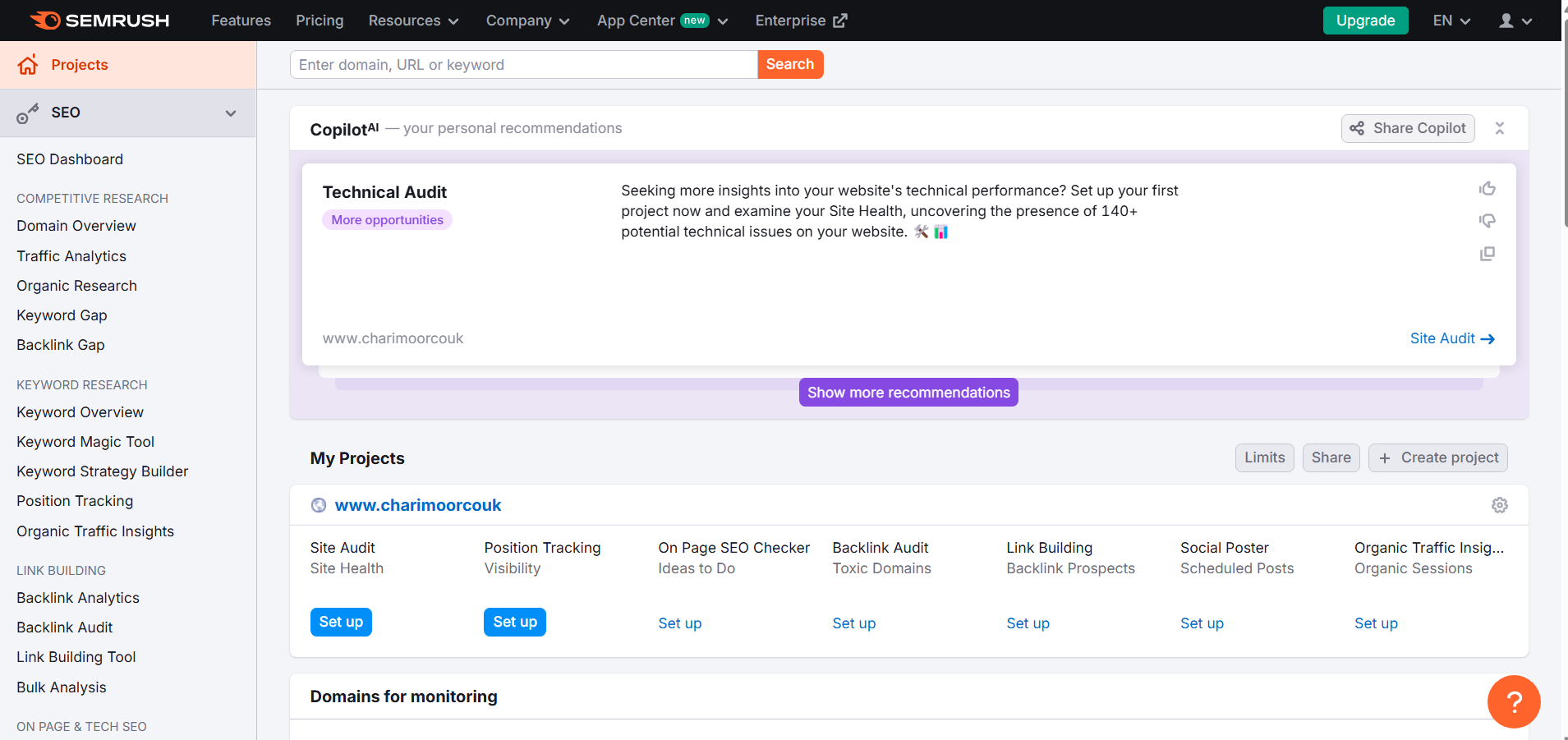Image resolution: width=1568 pixels, height=740 pixels.
Task: Click the thumbs down icon on Technical Audit
Action: [x=1487, y=221]
